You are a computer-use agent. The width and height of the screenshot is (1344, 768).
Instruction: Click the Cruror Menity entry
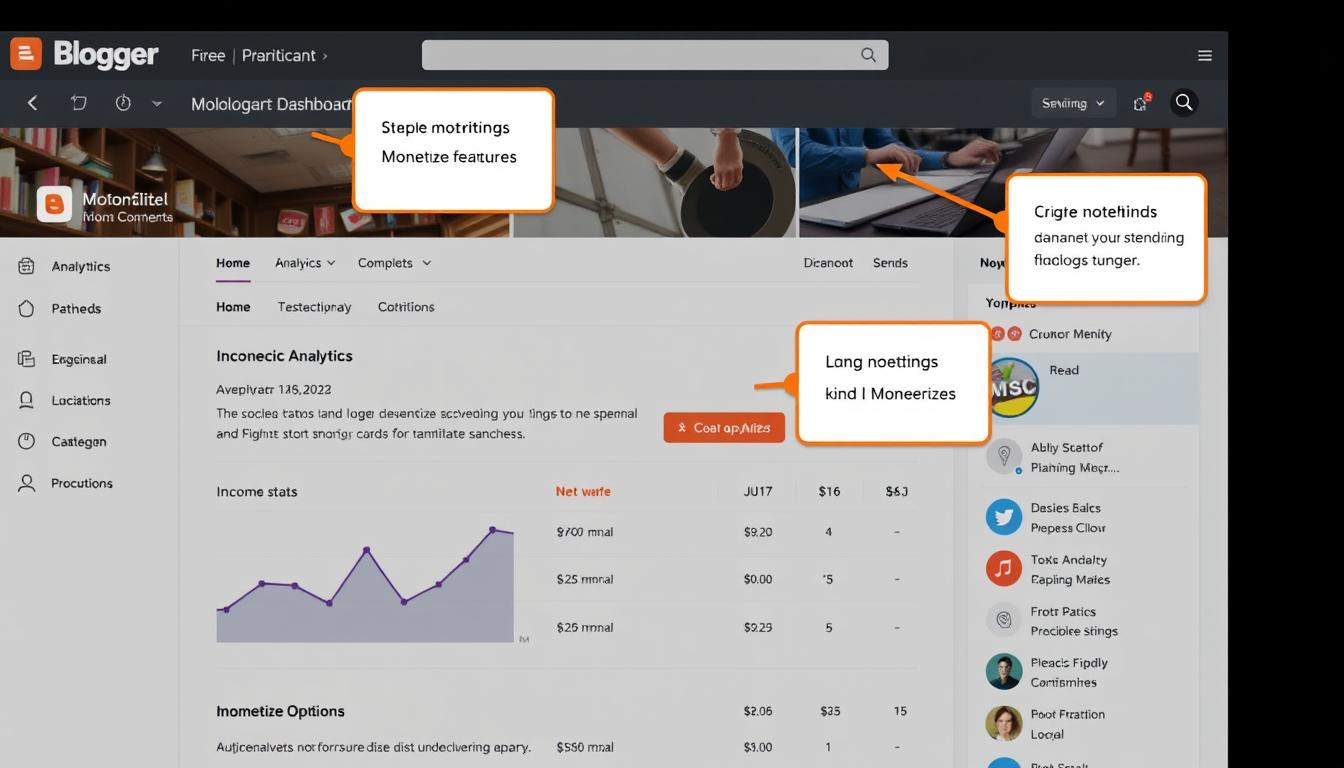[x=1070, y=334]
